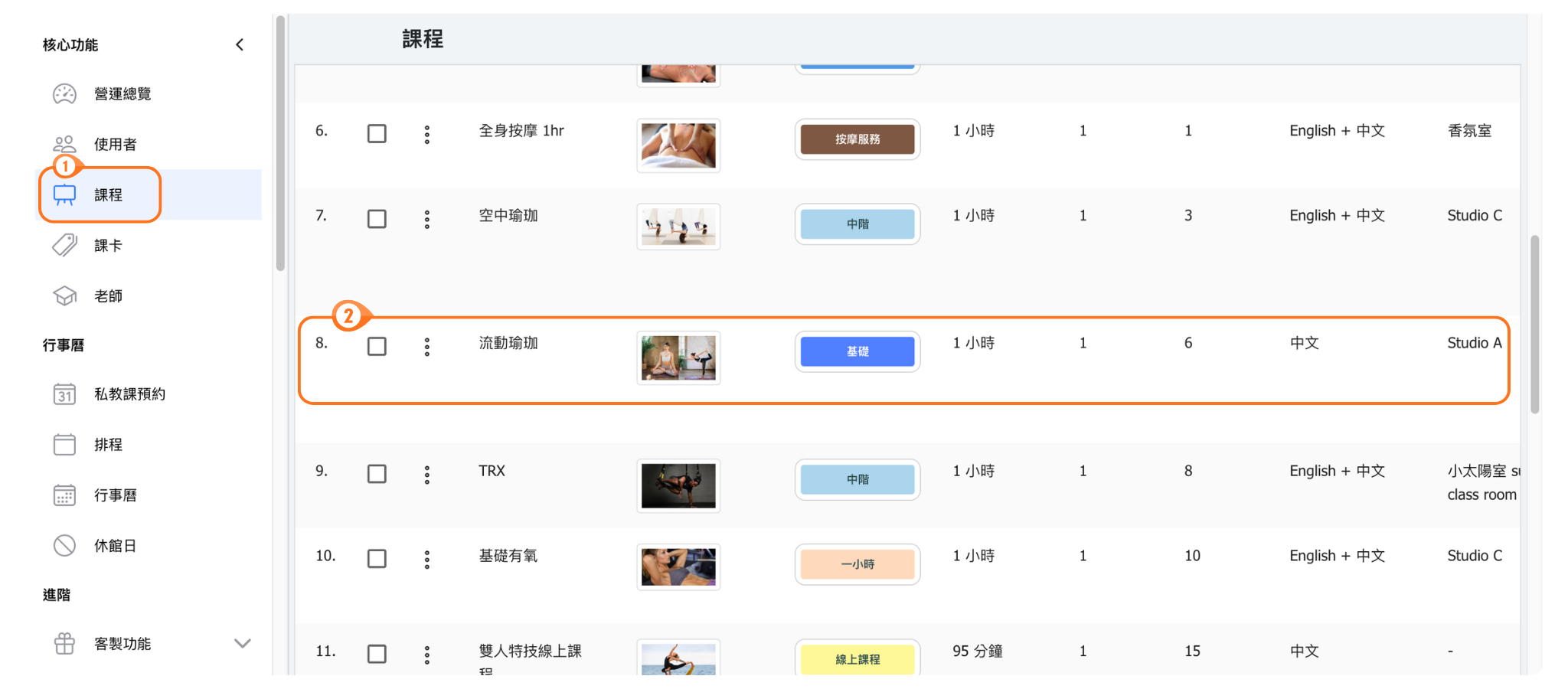
Task: Click the blue 基礎 color label
Action: [x=857, y=351]
